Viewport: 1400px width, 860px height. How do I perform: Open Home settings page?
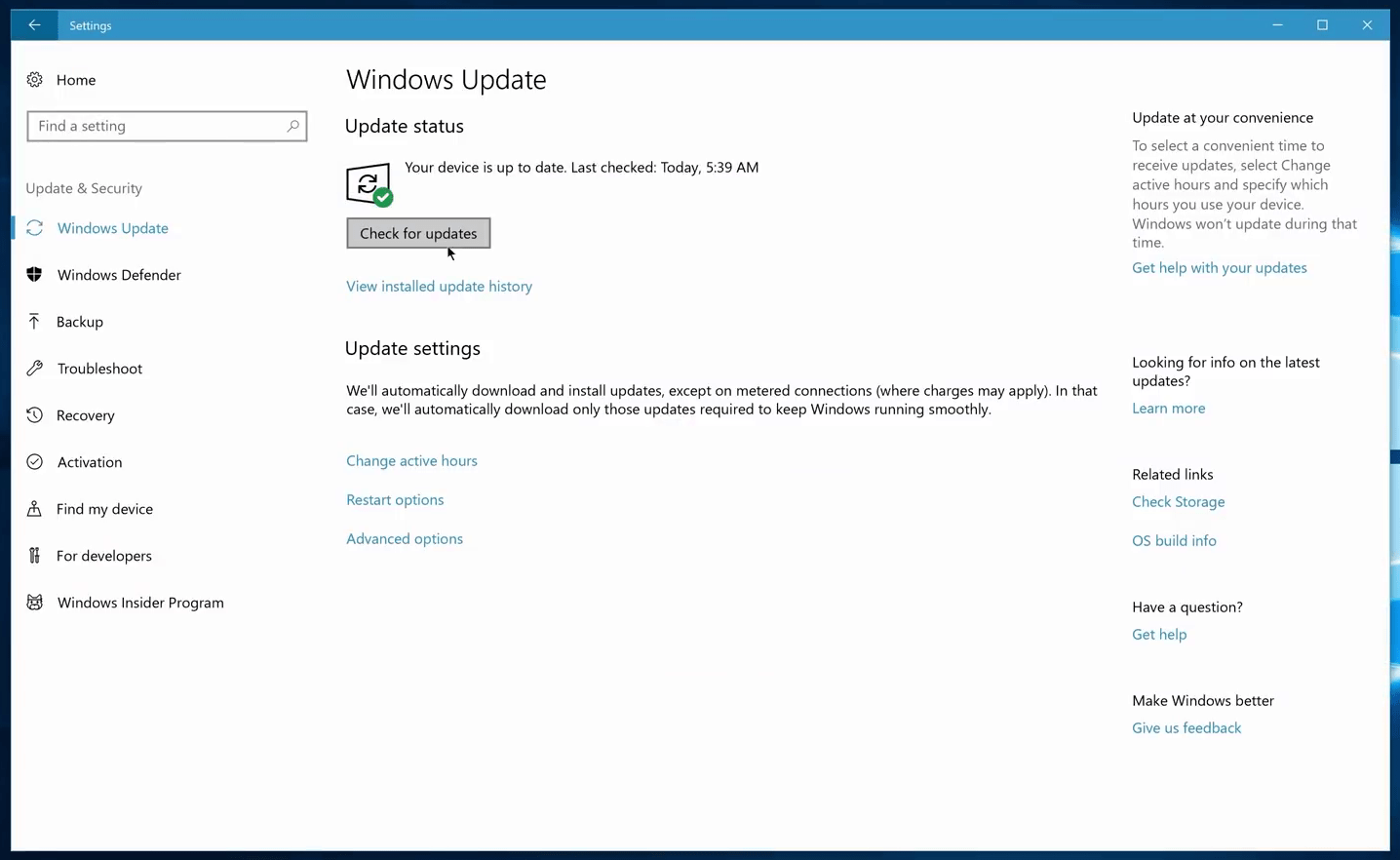(x=76, y=80)
